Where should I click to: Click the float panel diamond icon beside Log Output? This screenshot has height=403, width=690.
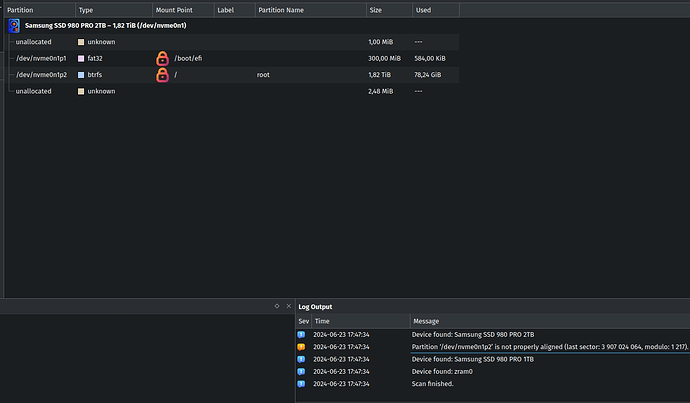[277, 306]
